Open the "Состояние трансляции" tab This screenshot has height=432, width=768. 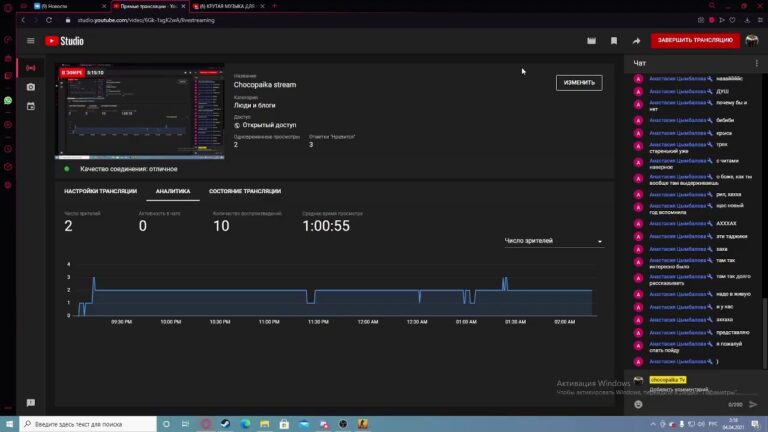point(245,191)
